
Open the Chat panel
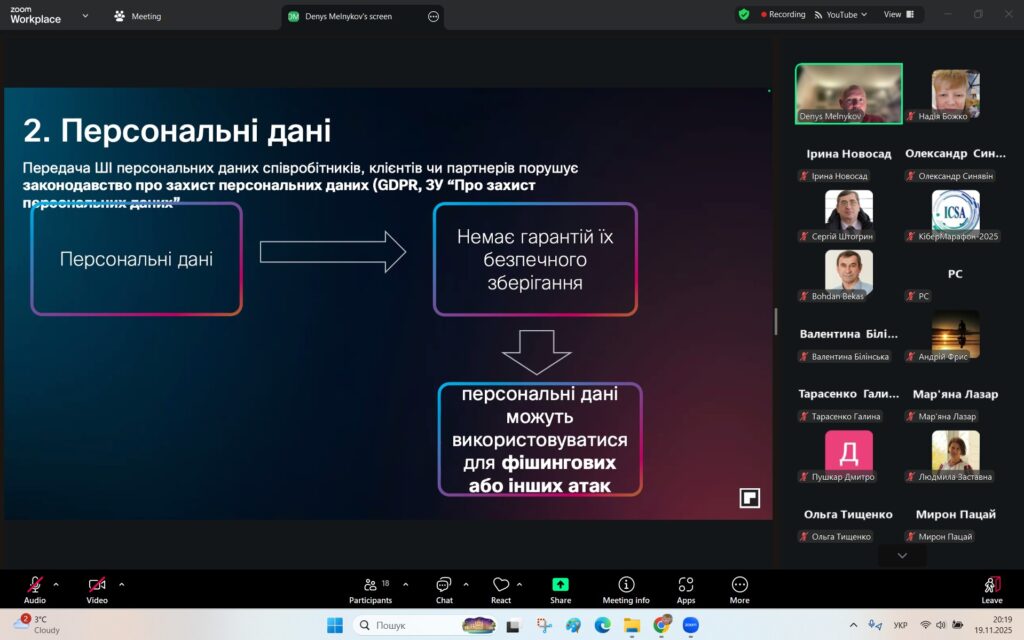[x=443, y=588]
